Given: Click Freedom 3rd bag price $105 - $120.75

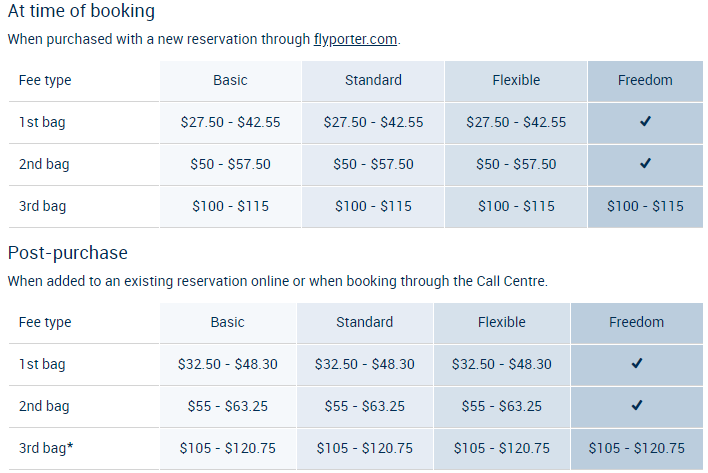Looking at the screenshot, I should [637, 448].
